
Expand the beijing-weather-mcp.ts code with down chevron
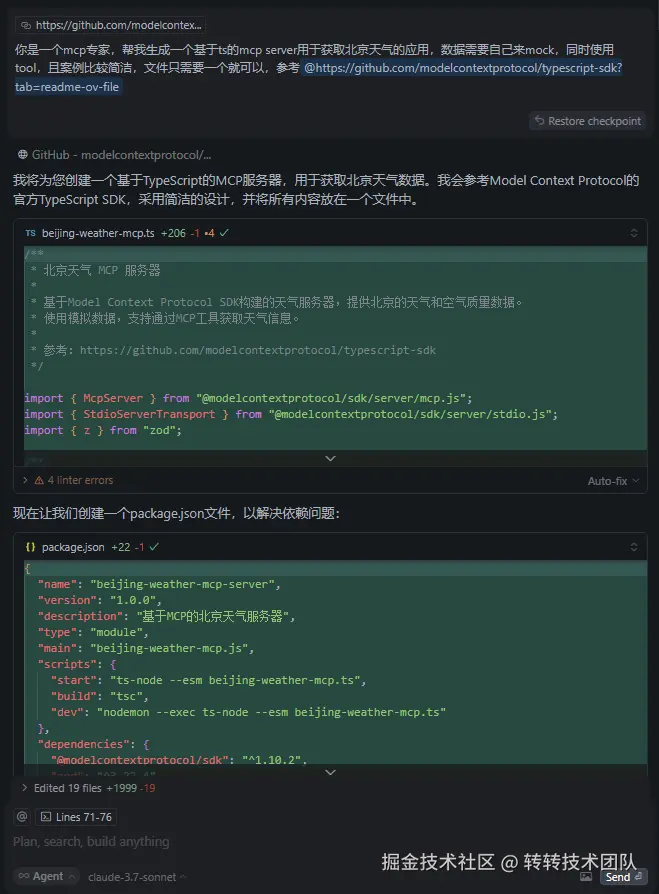tap(330, 458)
